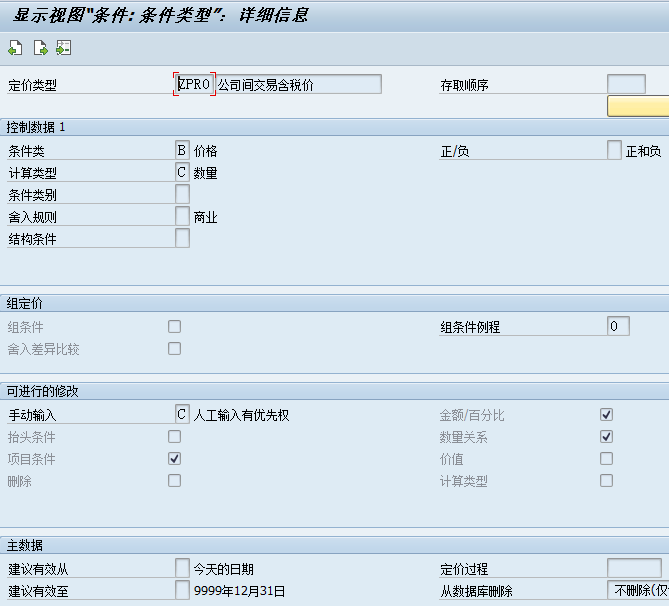Open the 从数据库删除 dropdown showing 不删除
The height and width of the screenshot is (606, 669).
coord(638,590)
